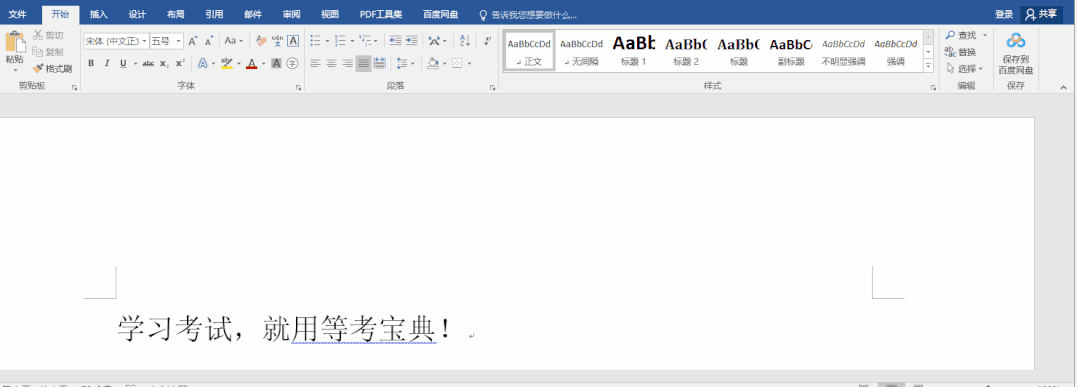The image size is (1077, 387).
Task: Click the Chinese layout (wide A) icon
Action: (x=433, y=41)
